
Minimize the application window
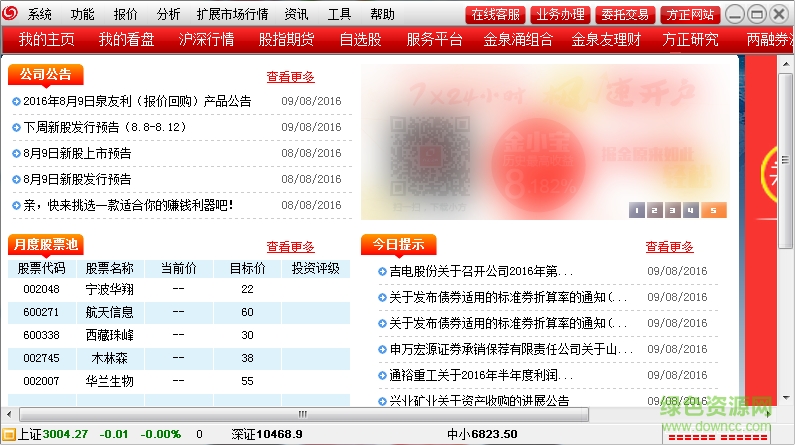[x=735, y=14]
